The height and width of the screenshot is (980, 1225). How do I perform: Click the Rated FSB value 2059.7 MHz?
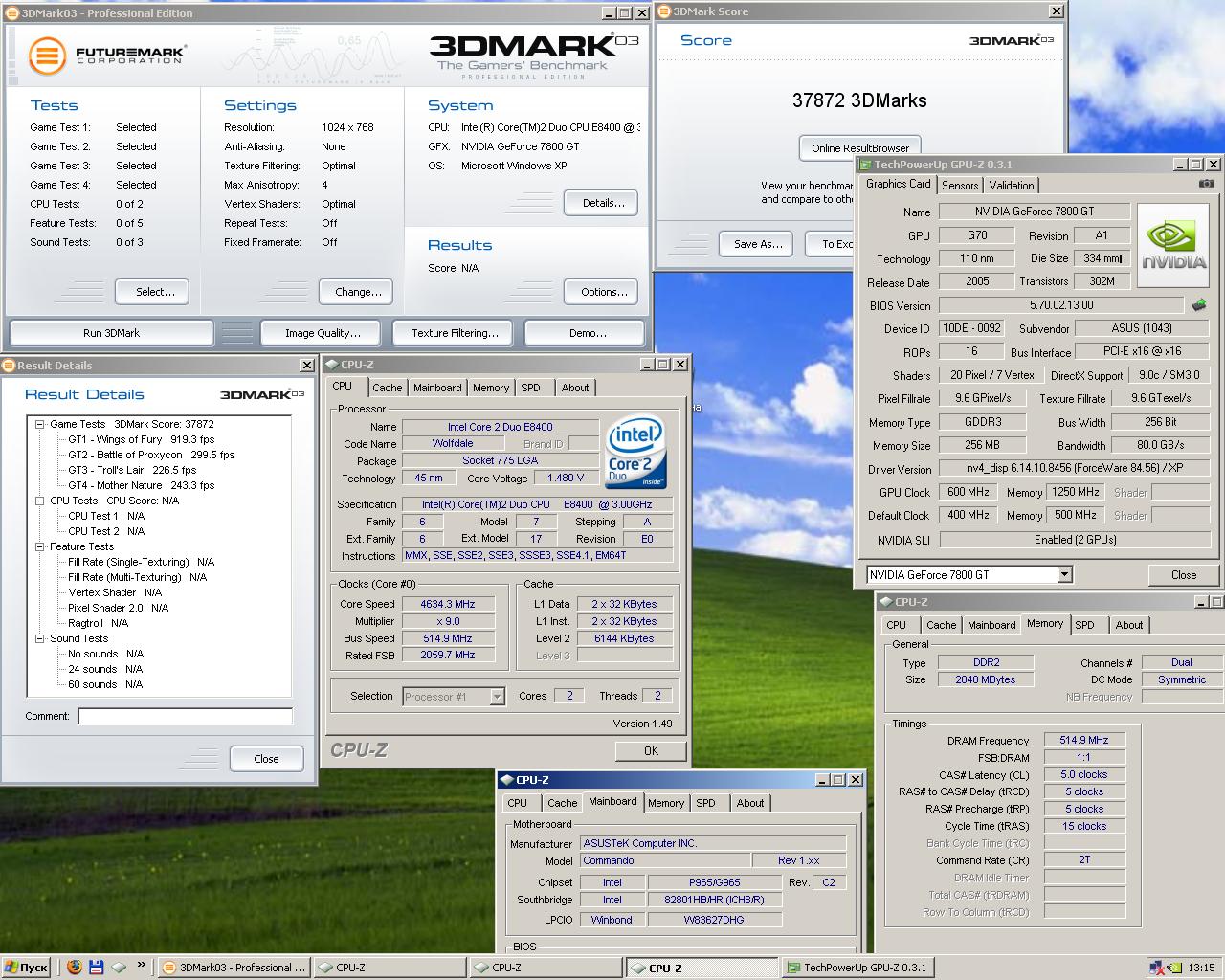448,656
